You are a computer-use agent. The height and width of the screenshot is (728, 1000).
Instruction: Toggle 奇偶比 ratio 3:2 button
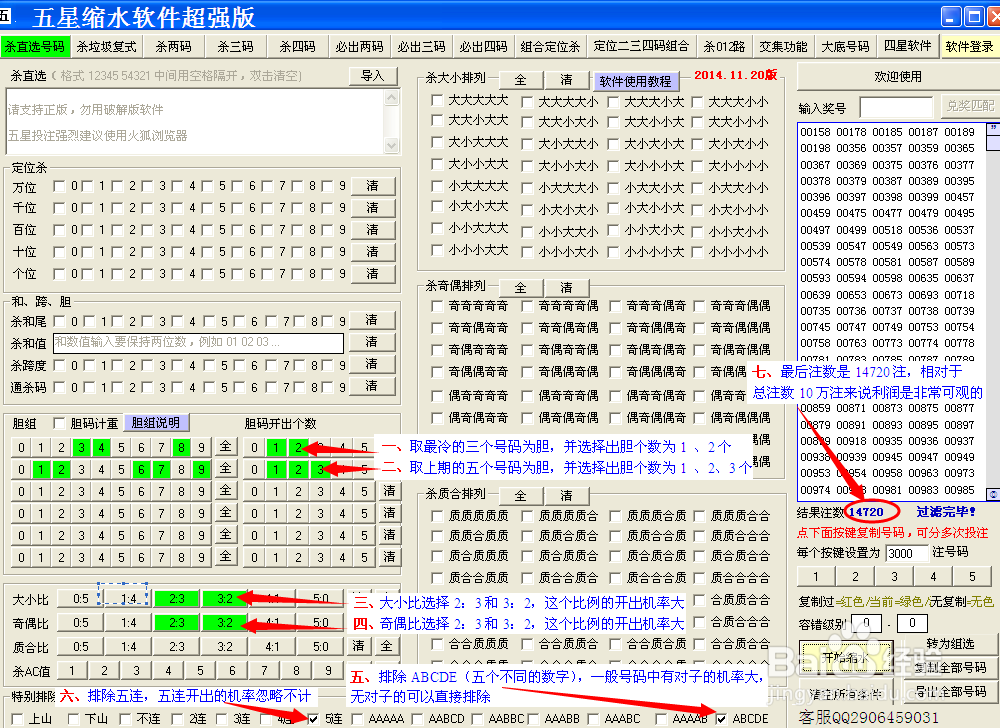coord(224,623)
